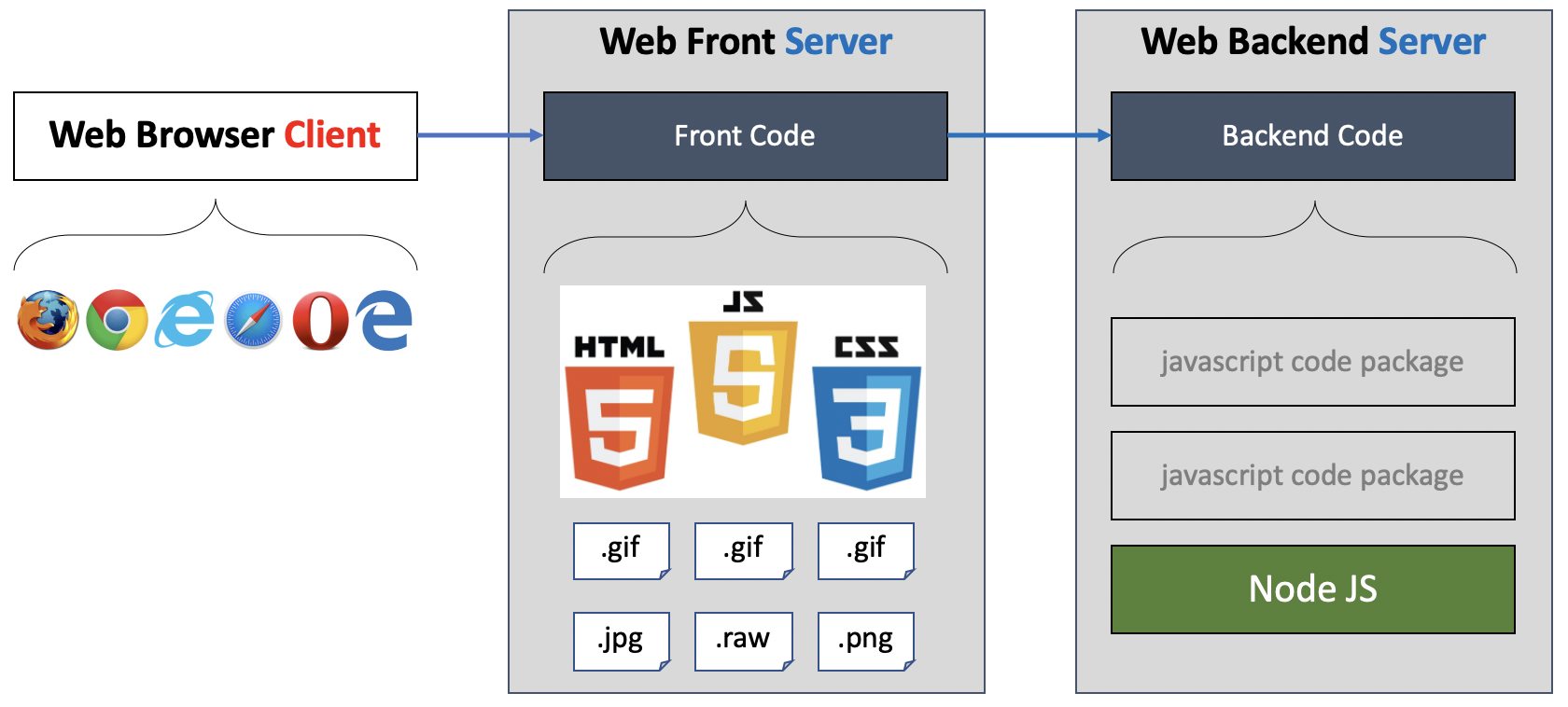The height and width of the screenshot is (707, 1568).
Task: Select the Microsoft Edge icon
Action: tap(385, 320)
